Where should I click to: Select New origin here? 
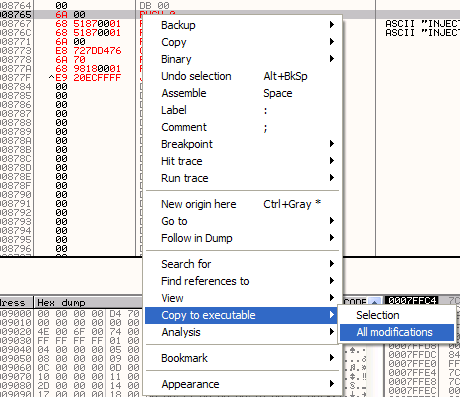[242, 204]
